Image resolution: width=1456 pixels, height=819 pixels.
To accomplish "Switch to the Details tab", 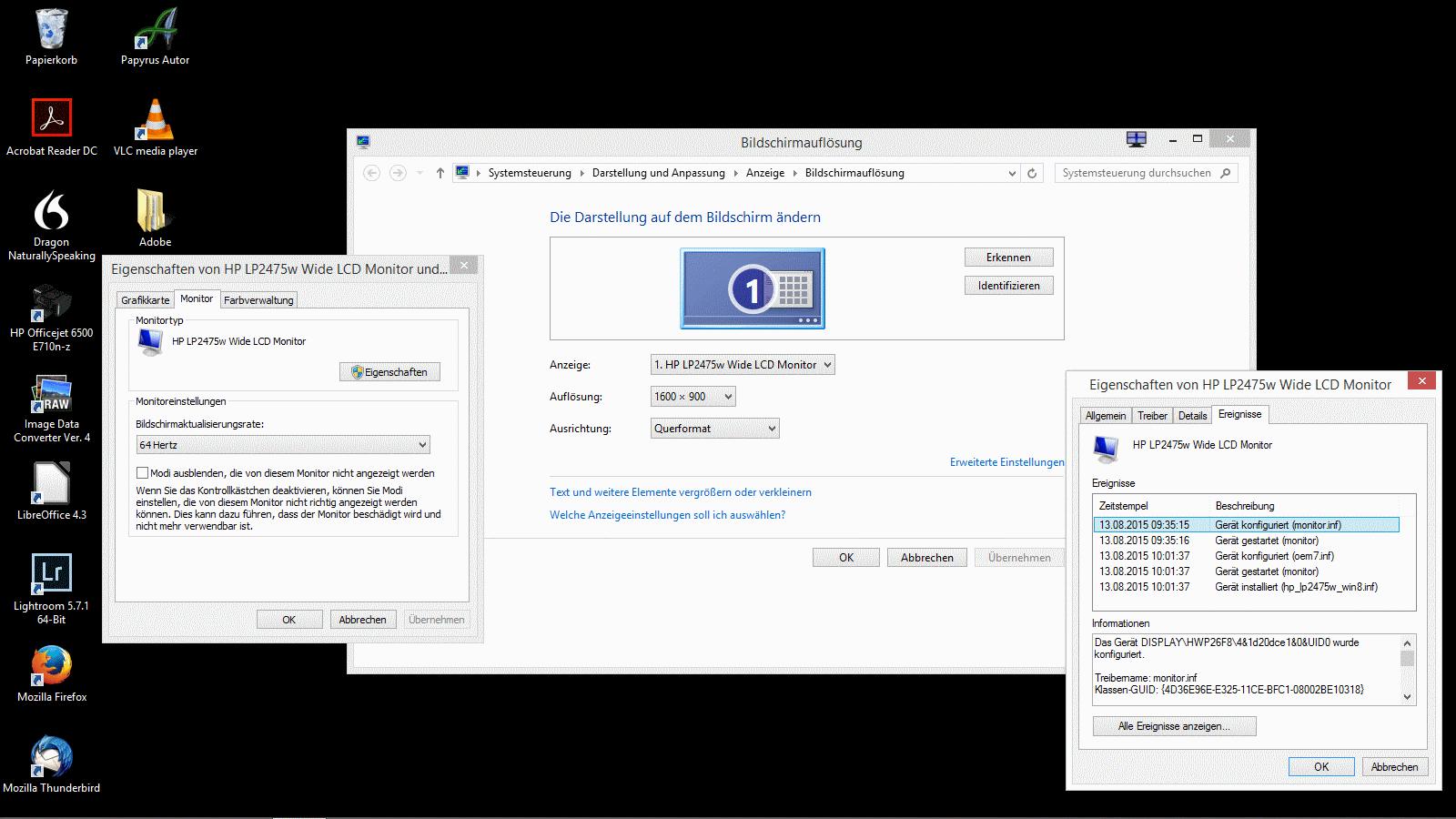I will (x=1192, y=416).
